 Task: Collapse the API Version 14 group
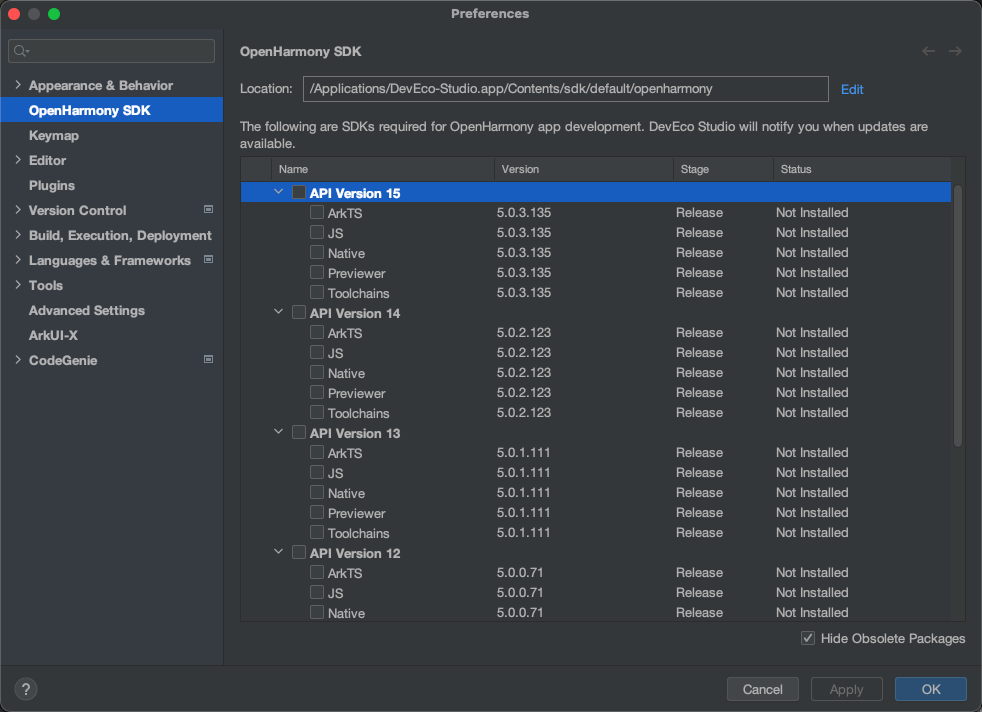[278, 312]
